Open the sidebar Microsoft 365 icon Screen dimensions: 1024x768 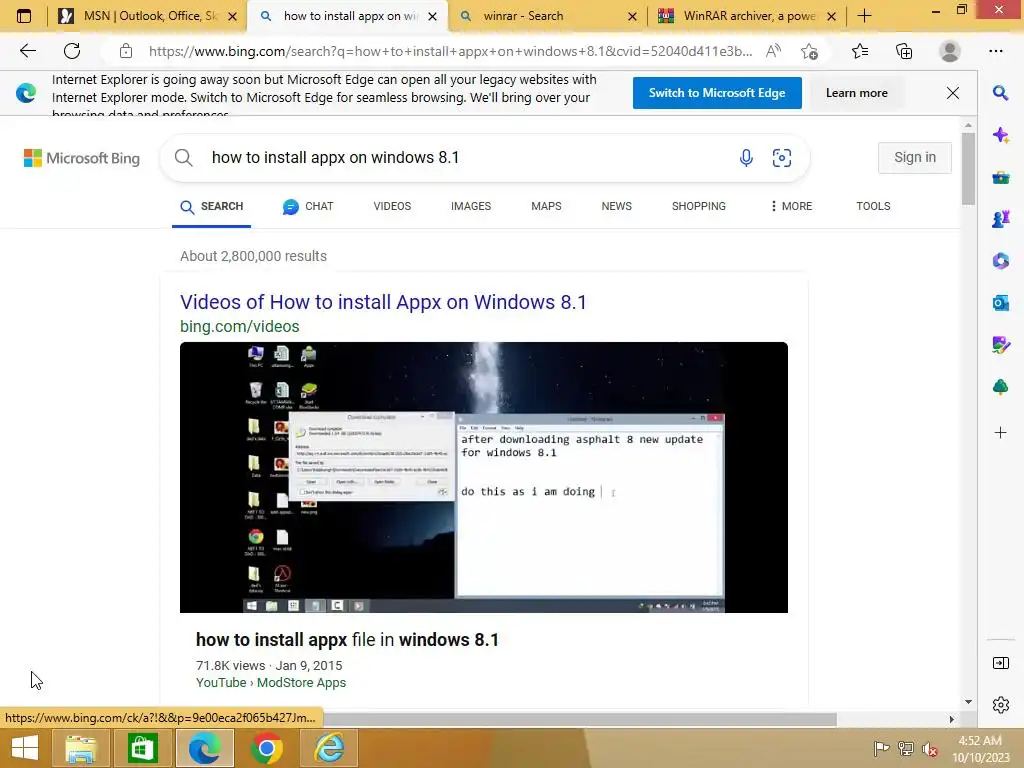point(1000,261)
